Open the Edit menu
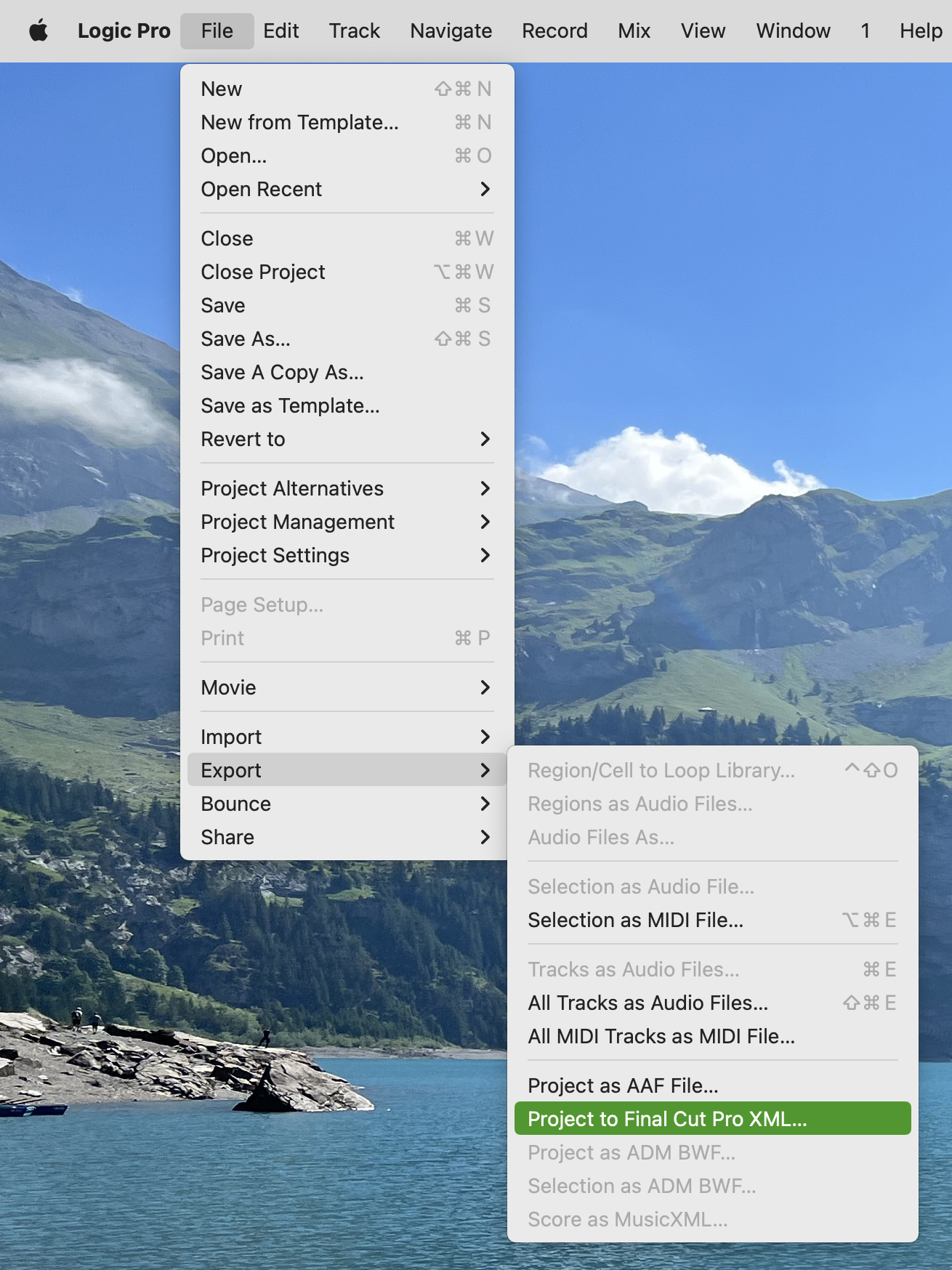Screen dimensions: 952x1270 click(281, 31)
